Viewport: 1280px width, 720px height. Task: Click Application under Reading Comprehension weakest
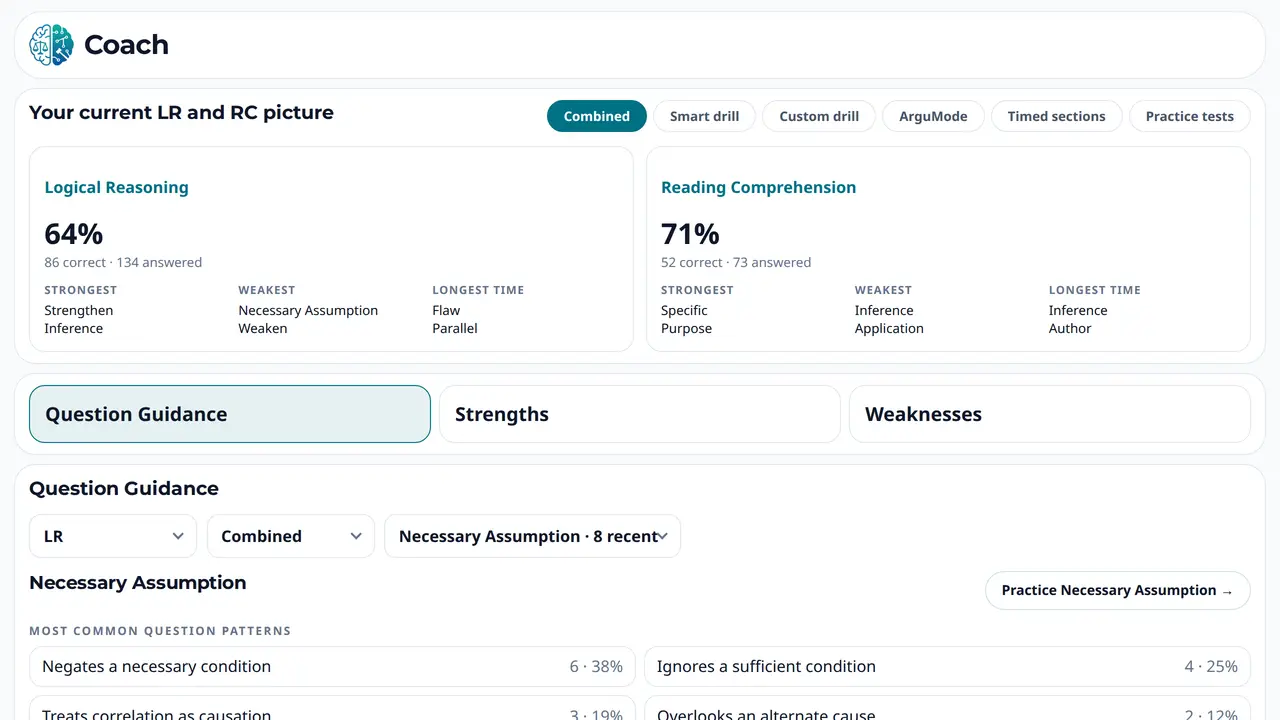coord(889,328)
